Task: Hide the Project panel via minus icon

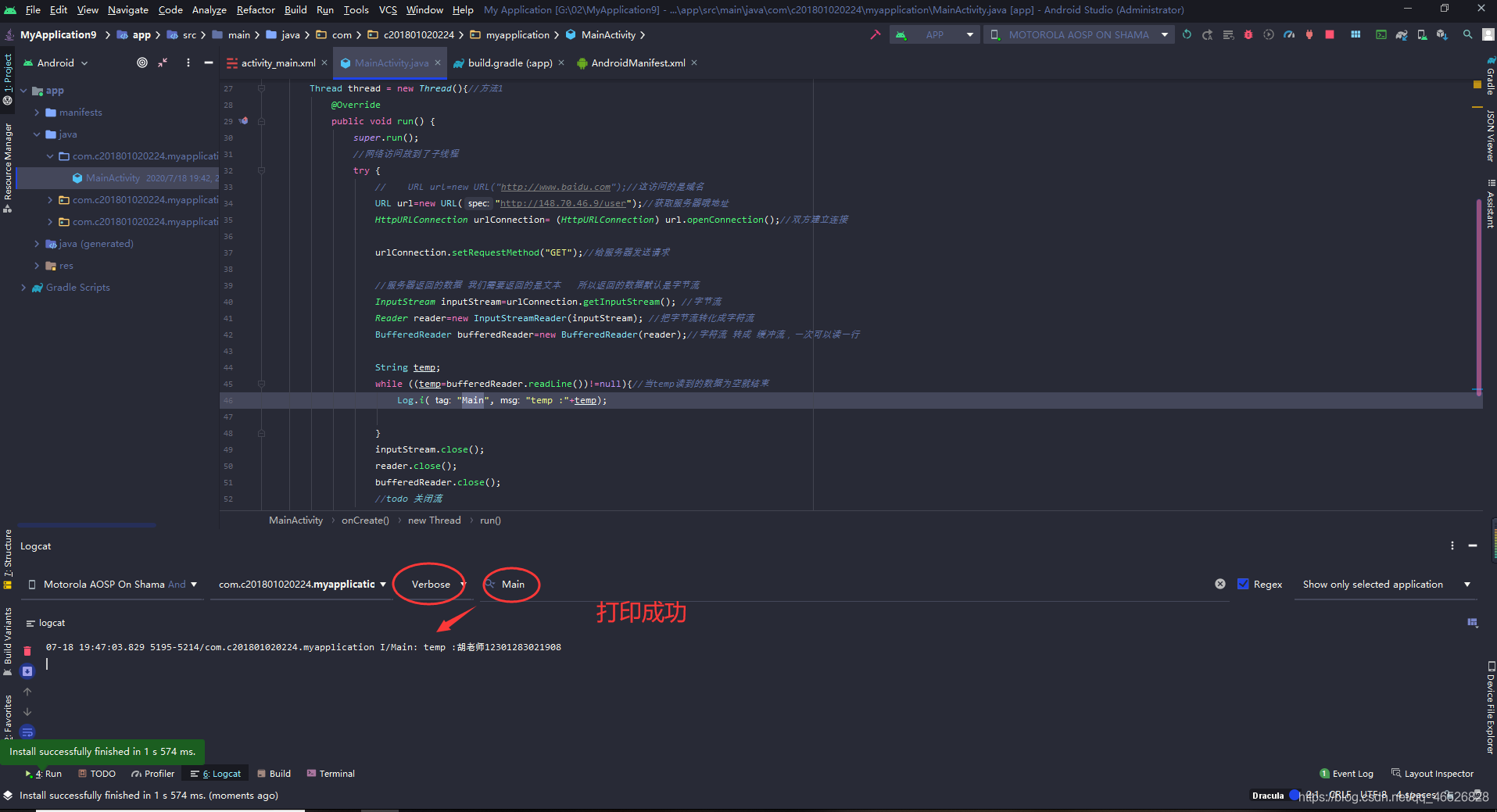Action: coord(209,63)
